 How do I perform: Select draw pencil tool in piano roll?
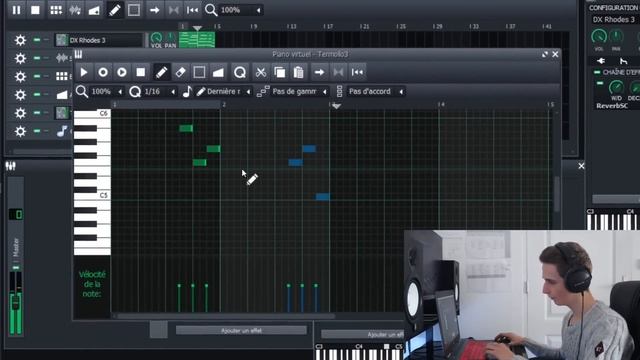161,72
